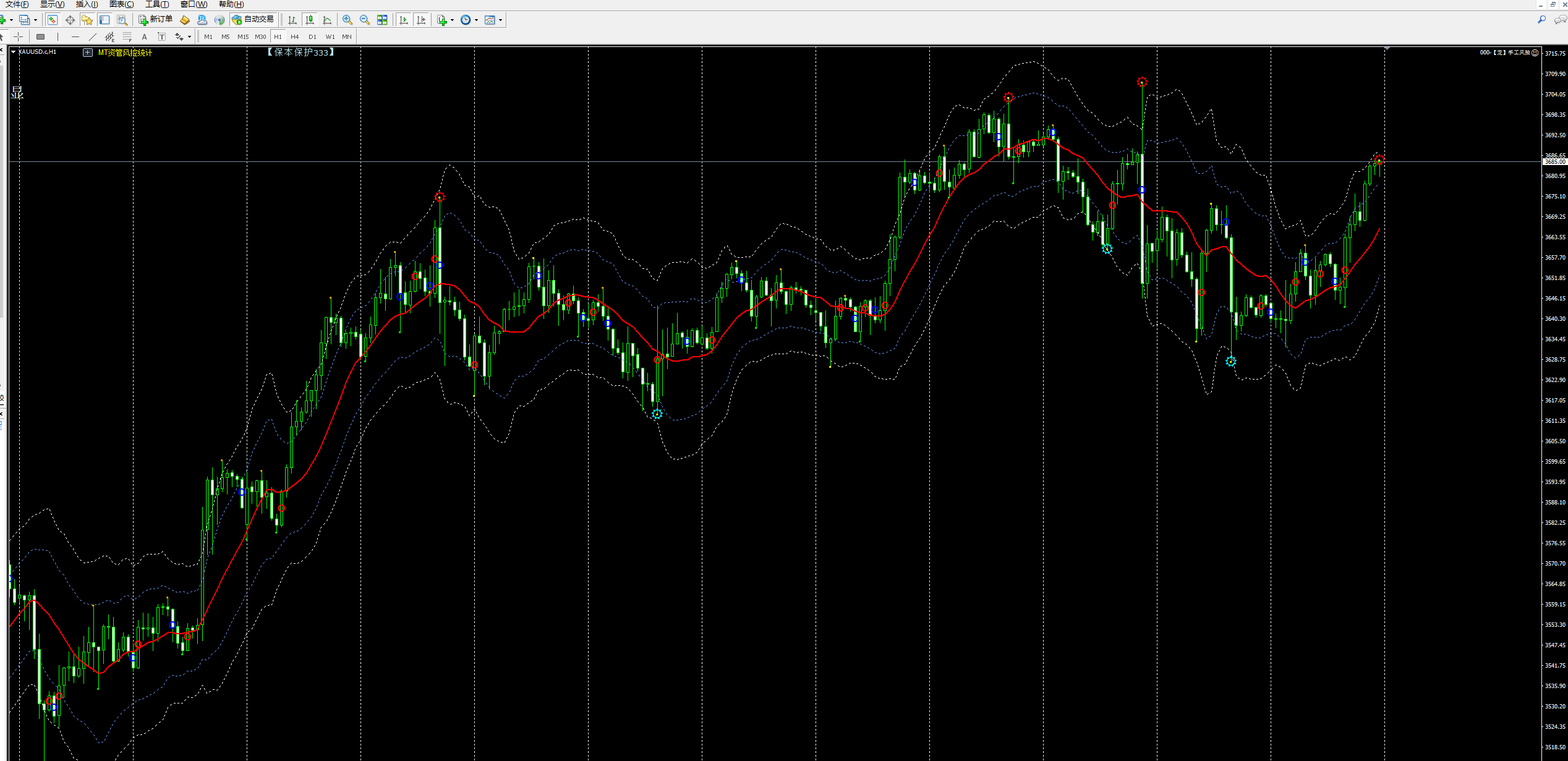1568x761 pixels.
Task: Switch to the H4 timeframe
Action: coord(295,36)
